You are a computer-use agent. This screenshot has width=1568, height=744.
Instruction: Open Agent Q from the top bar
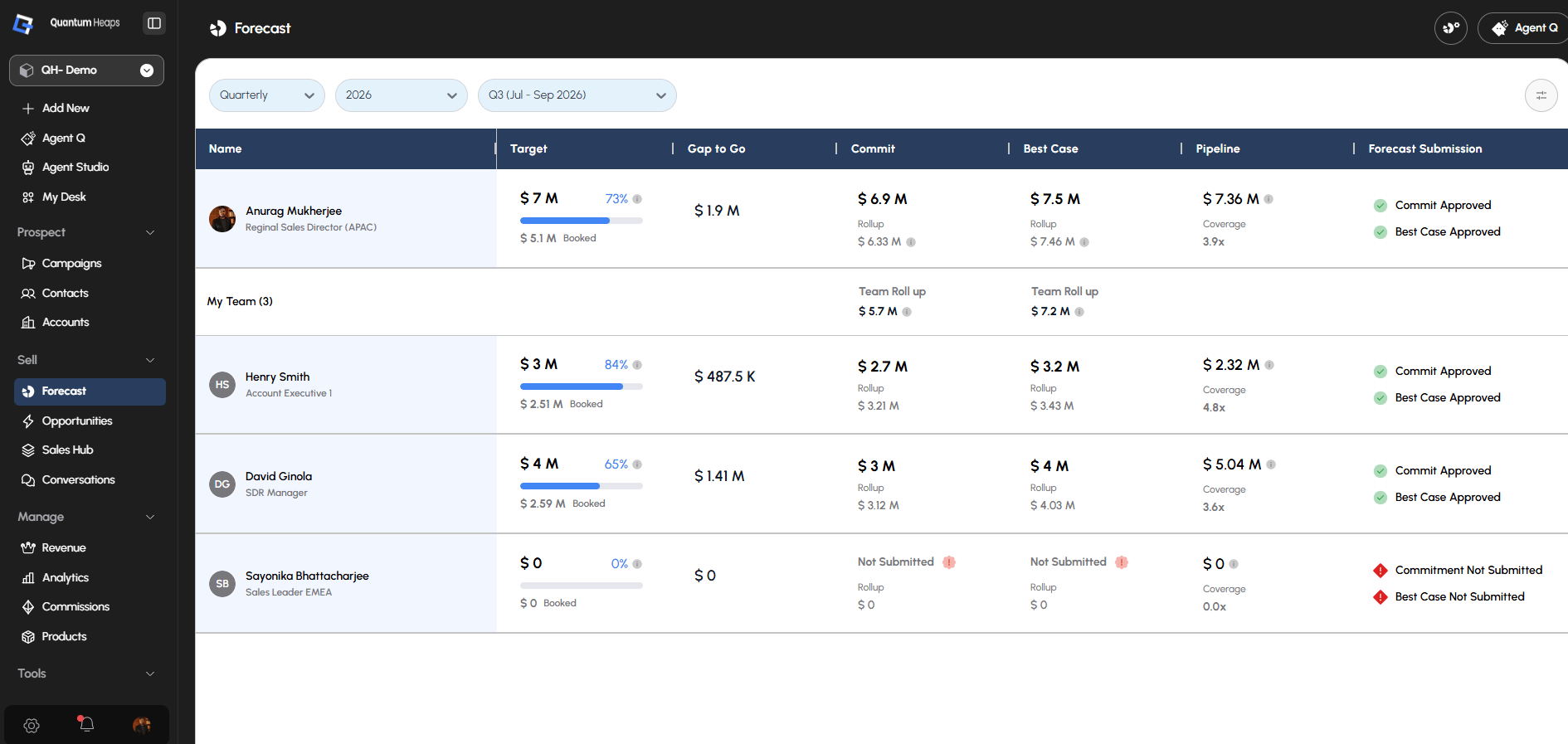[1524, 28]
